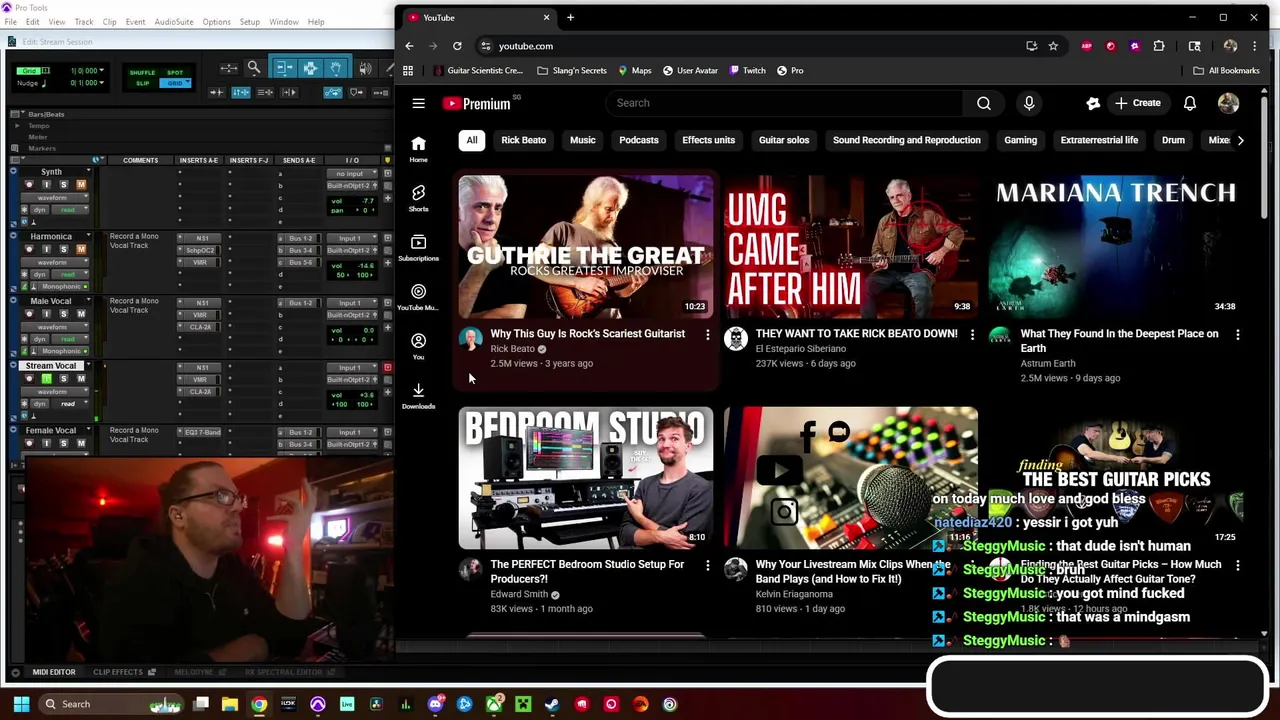Image resolution: width=1280 pixels, height=720 pixels.
Task: Open Pro Tools AudioSuite menu
Action: [x=173, y=22]
